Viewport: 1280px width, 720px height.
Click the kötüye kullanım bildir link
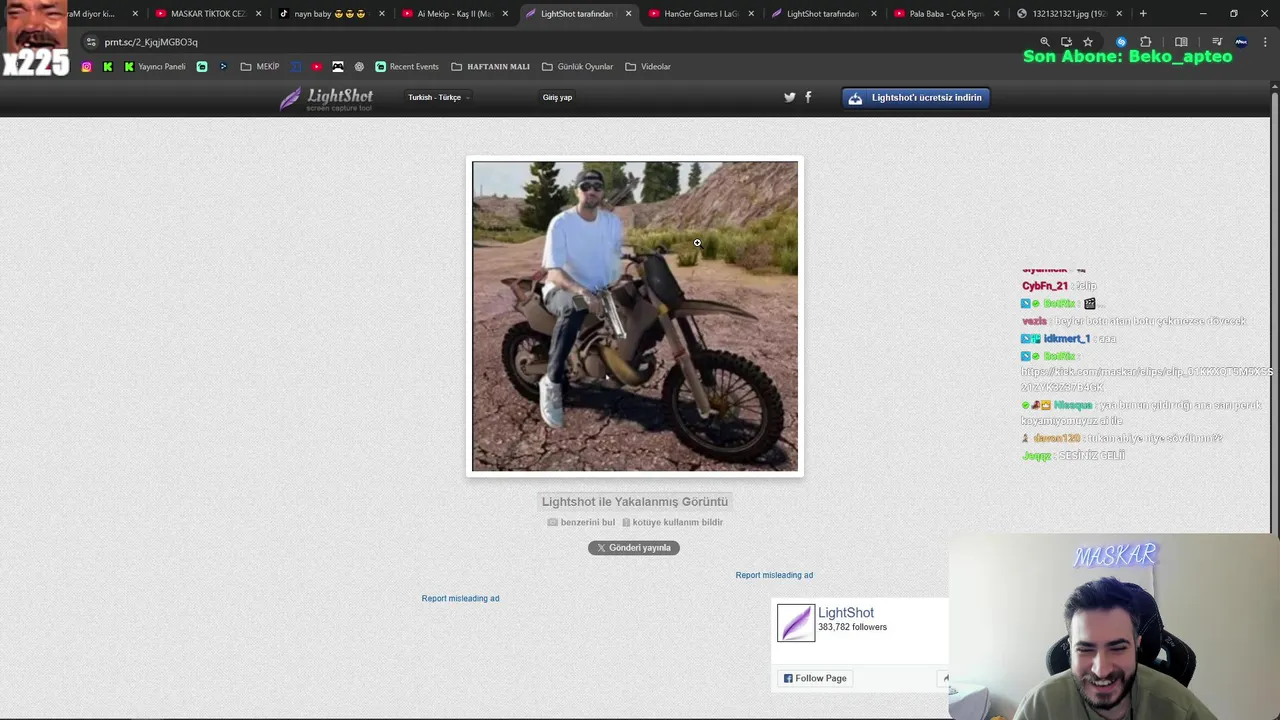pos(672,522)
